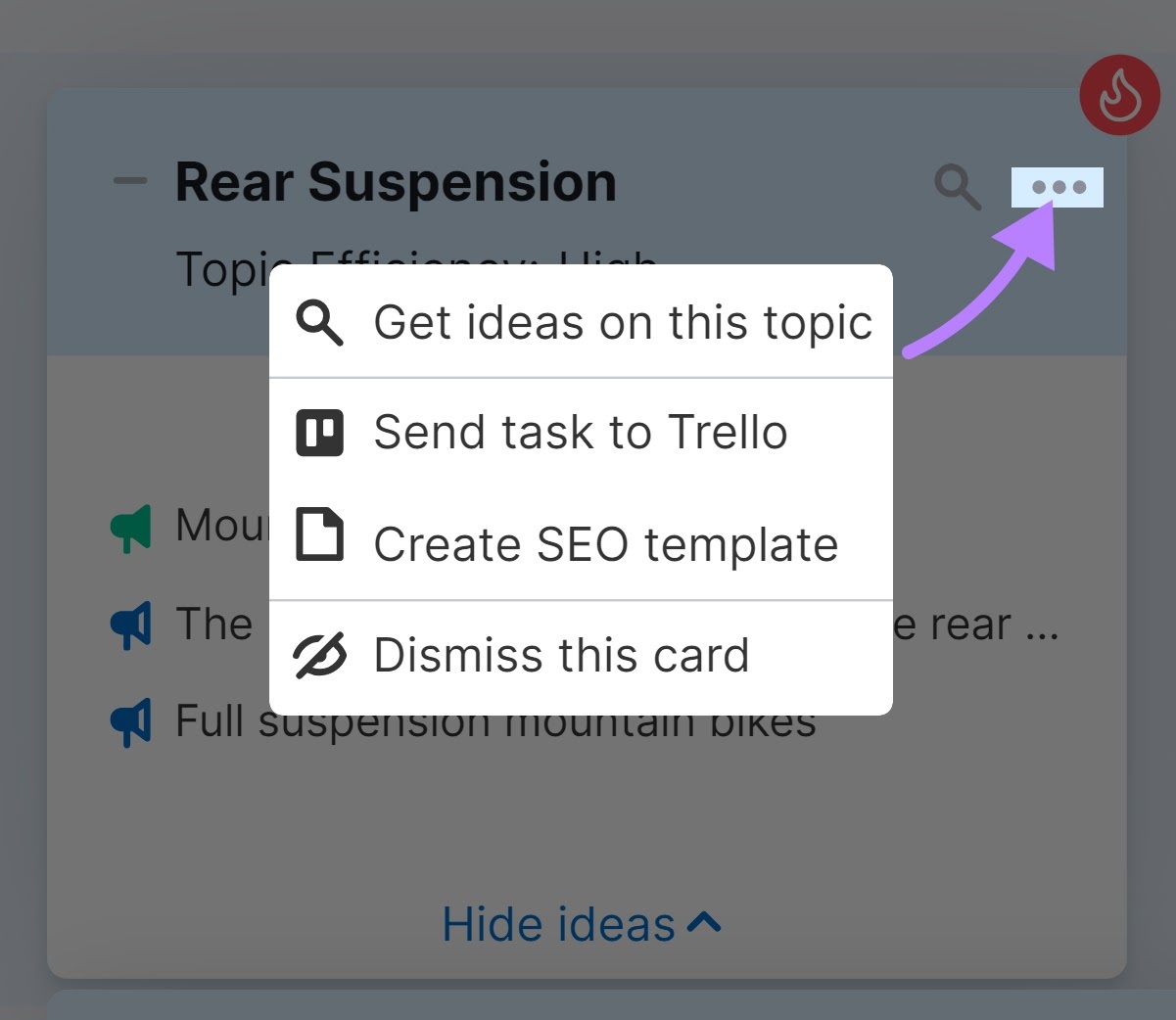Collapse Rear Suspension card with minus icon
Viewport: 1176px width, 1020px height.
129,181
